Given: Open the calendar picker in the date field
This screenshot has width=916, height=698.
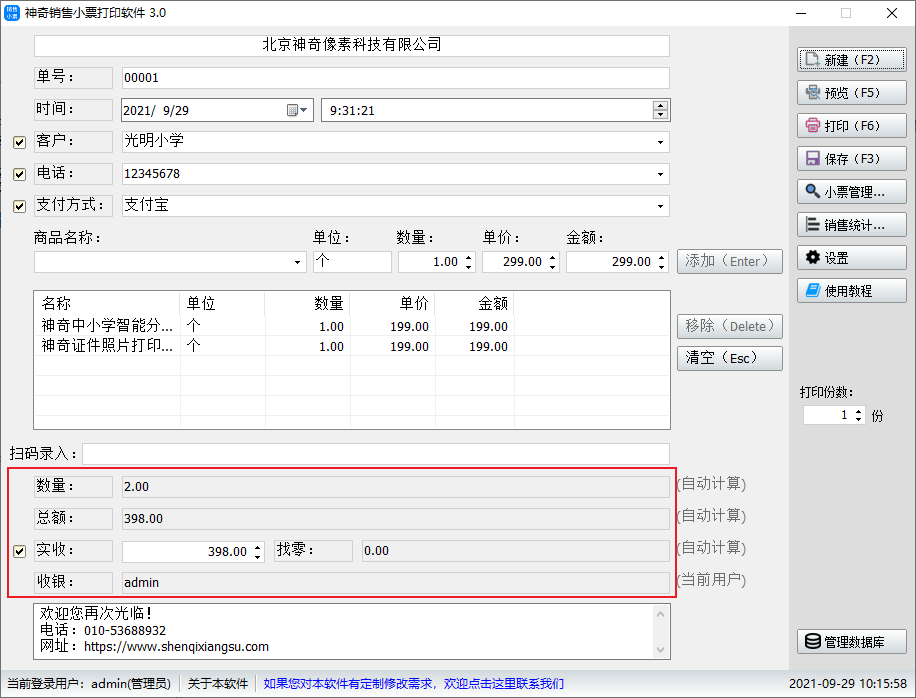Looking at the screenshot, I should 297,110.
